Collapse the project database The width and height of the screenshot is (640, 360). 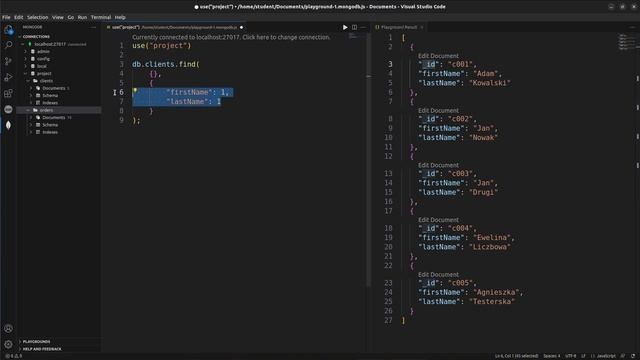(x=26, y=73)
